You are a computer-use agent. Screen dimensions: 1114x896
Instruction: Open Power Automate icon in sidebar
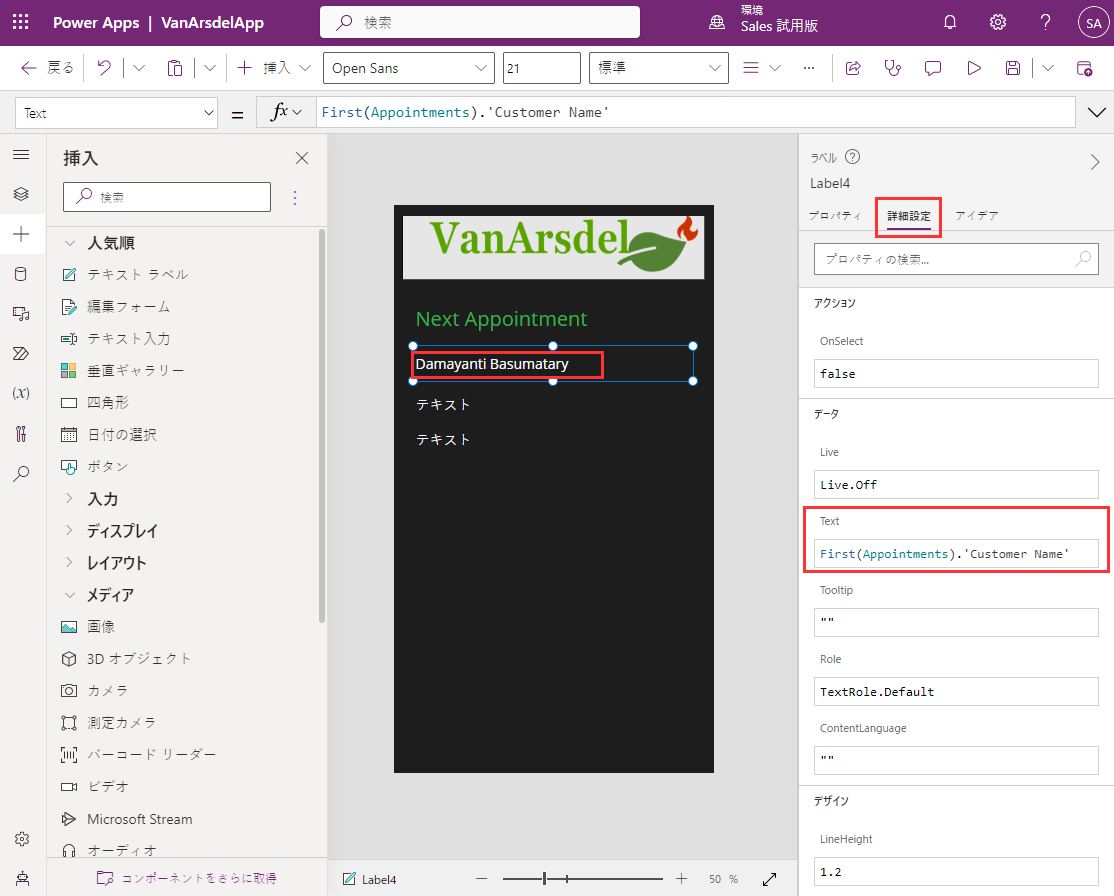(21, 353)
